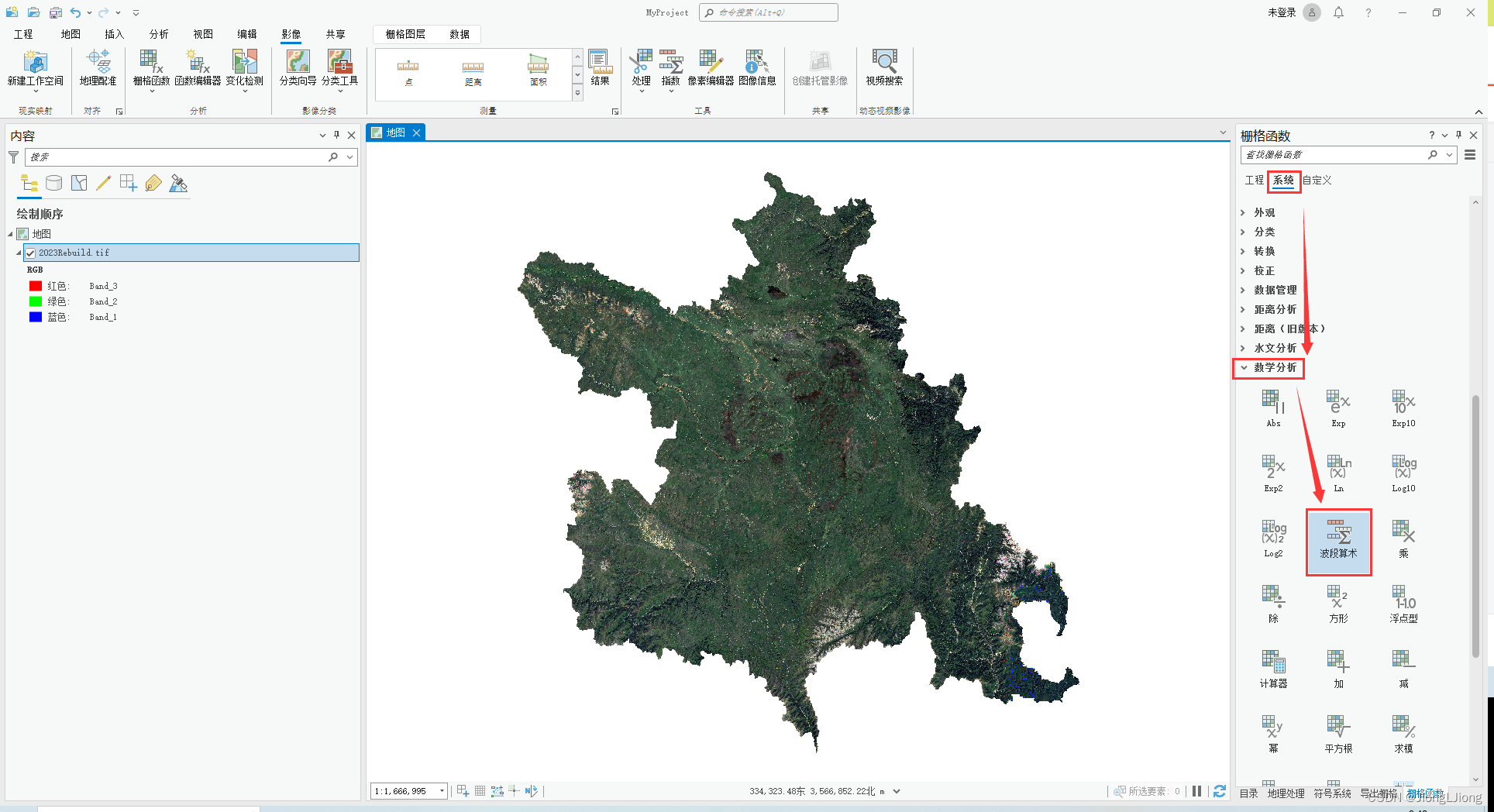Select the Exp2 raster function

(x=1273, y=474)
